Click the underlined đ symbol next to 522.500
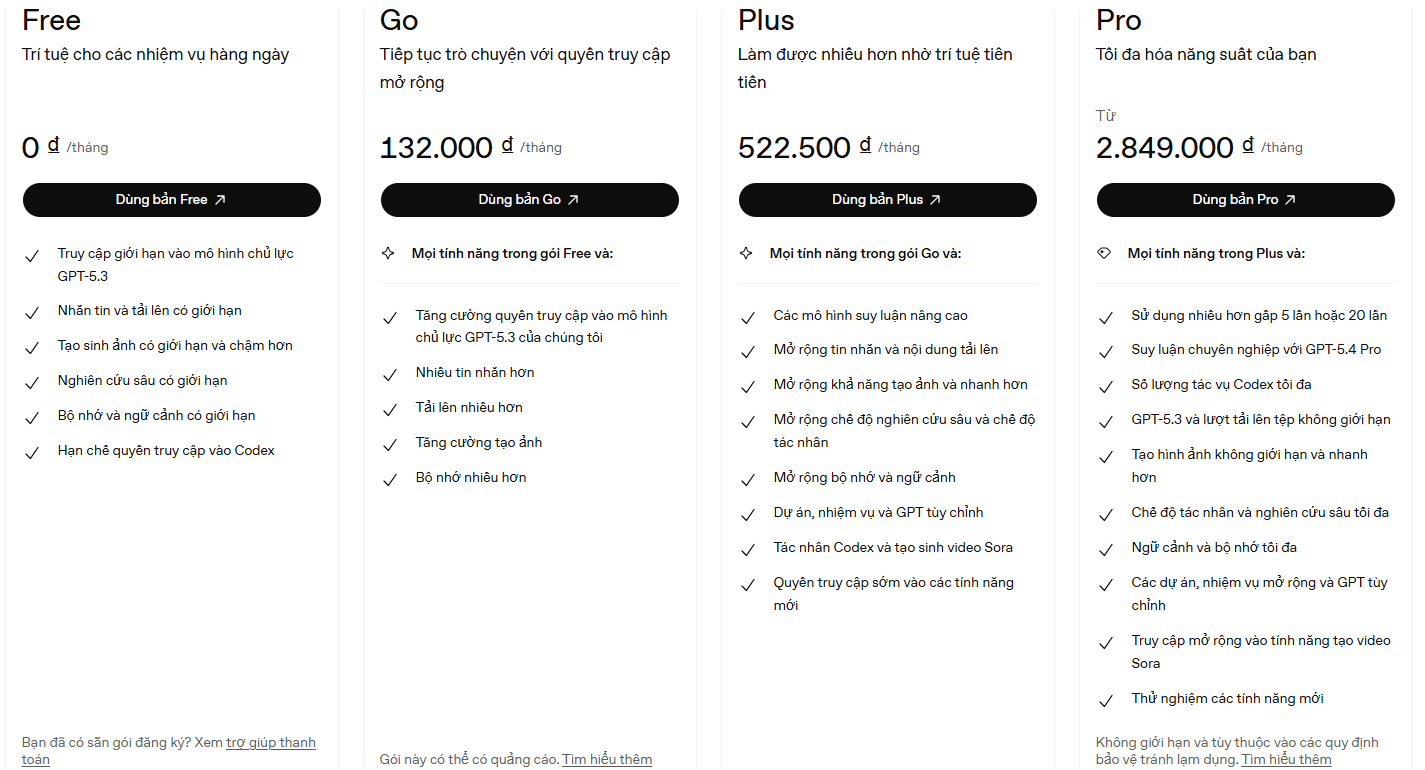The width and height of the screenshot is (1425, 770). click(866, 146)
